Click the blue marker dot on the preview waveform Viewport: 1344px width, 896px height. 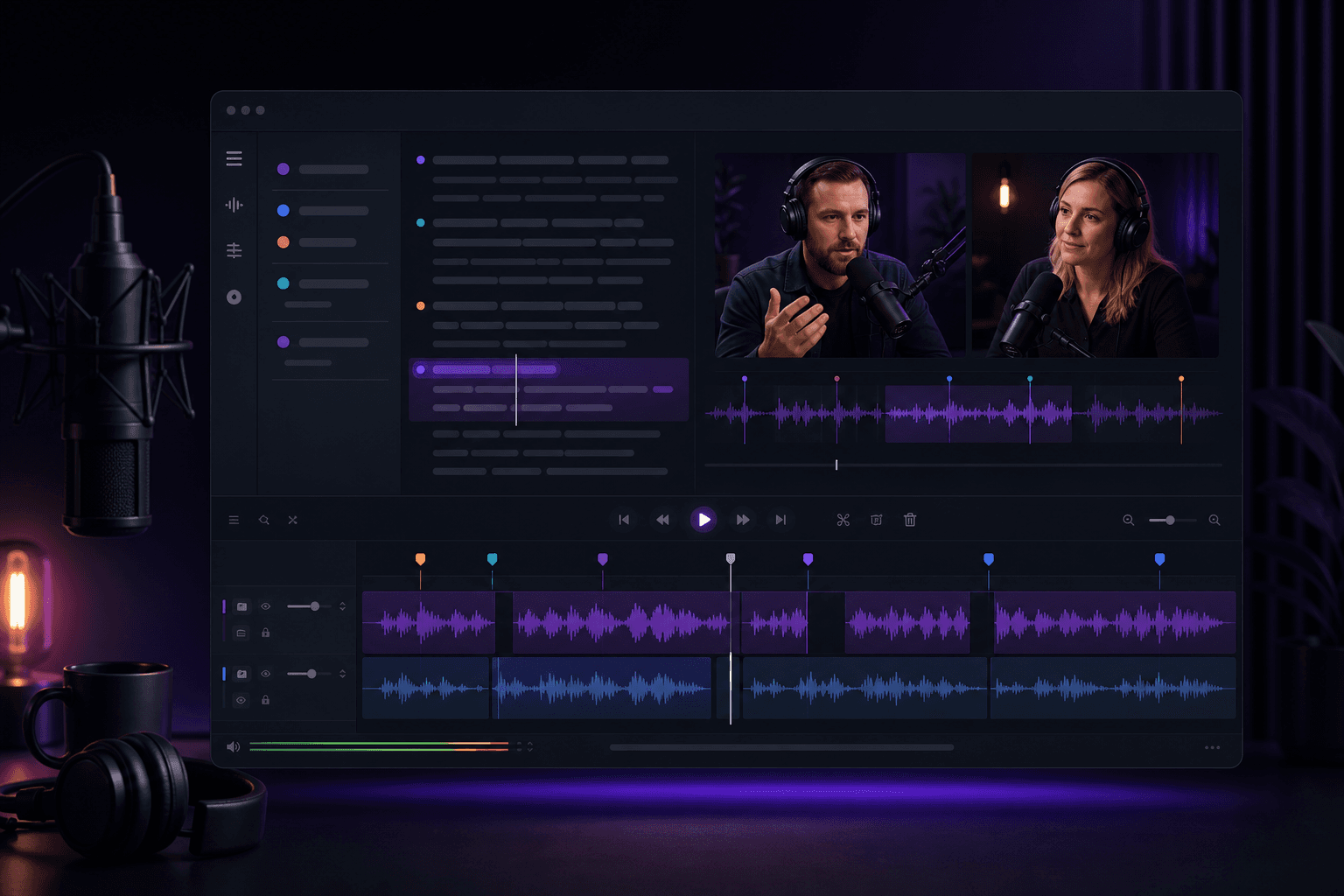(949, 379)
